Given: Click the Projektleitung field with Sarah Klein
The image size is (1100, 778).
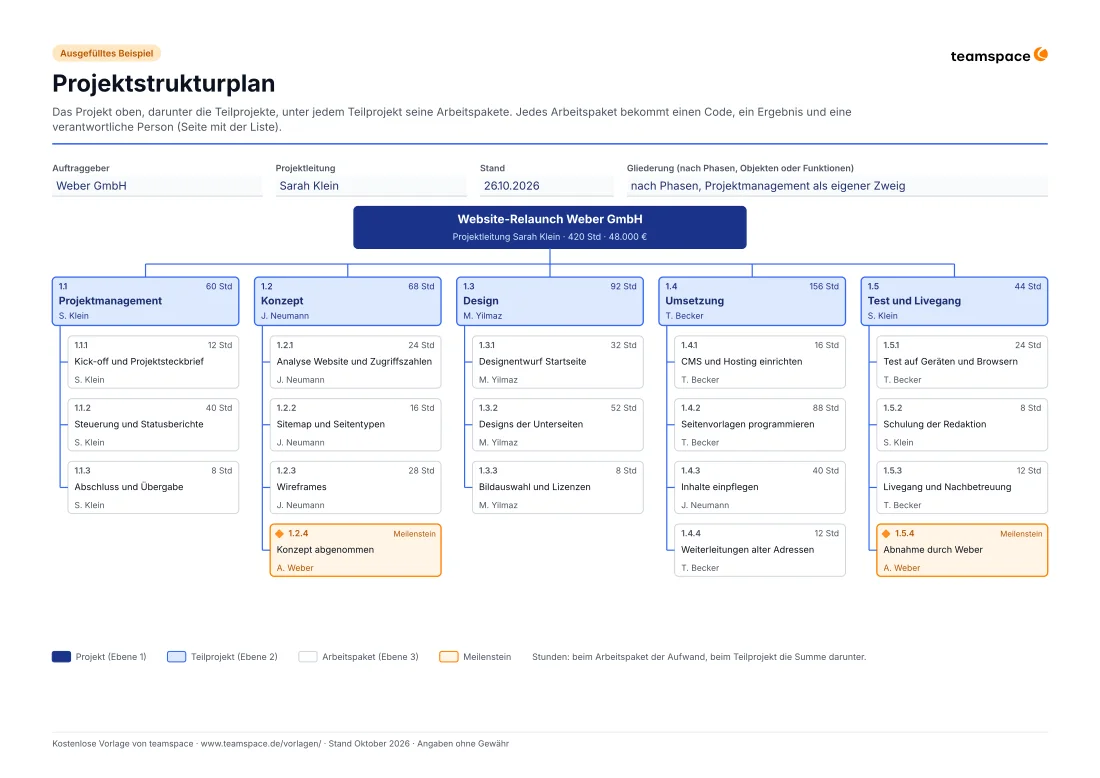Looking at the screenshot, I should [371, 186].
